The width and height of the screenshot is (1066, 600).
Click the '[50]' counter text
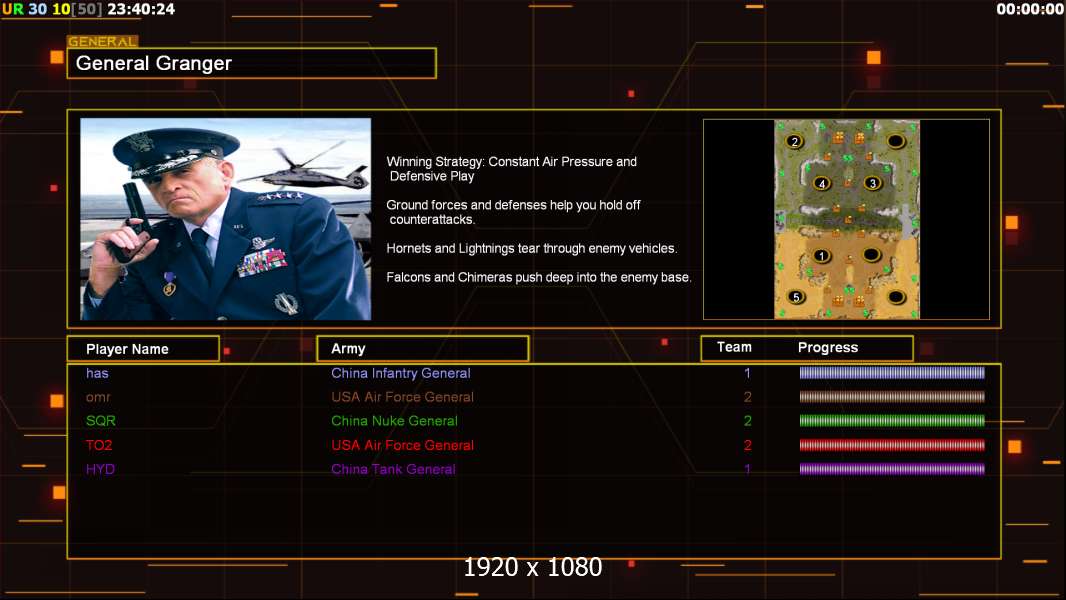click(87, 9)
